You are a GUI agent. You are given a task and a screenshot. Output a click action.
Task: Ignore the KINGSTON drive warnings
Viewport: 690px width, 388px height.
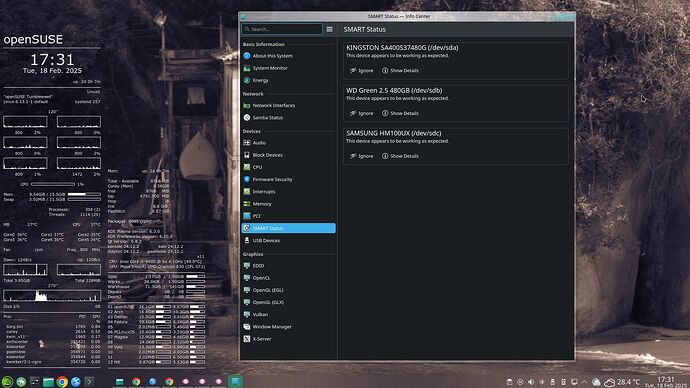click(361, 70)
